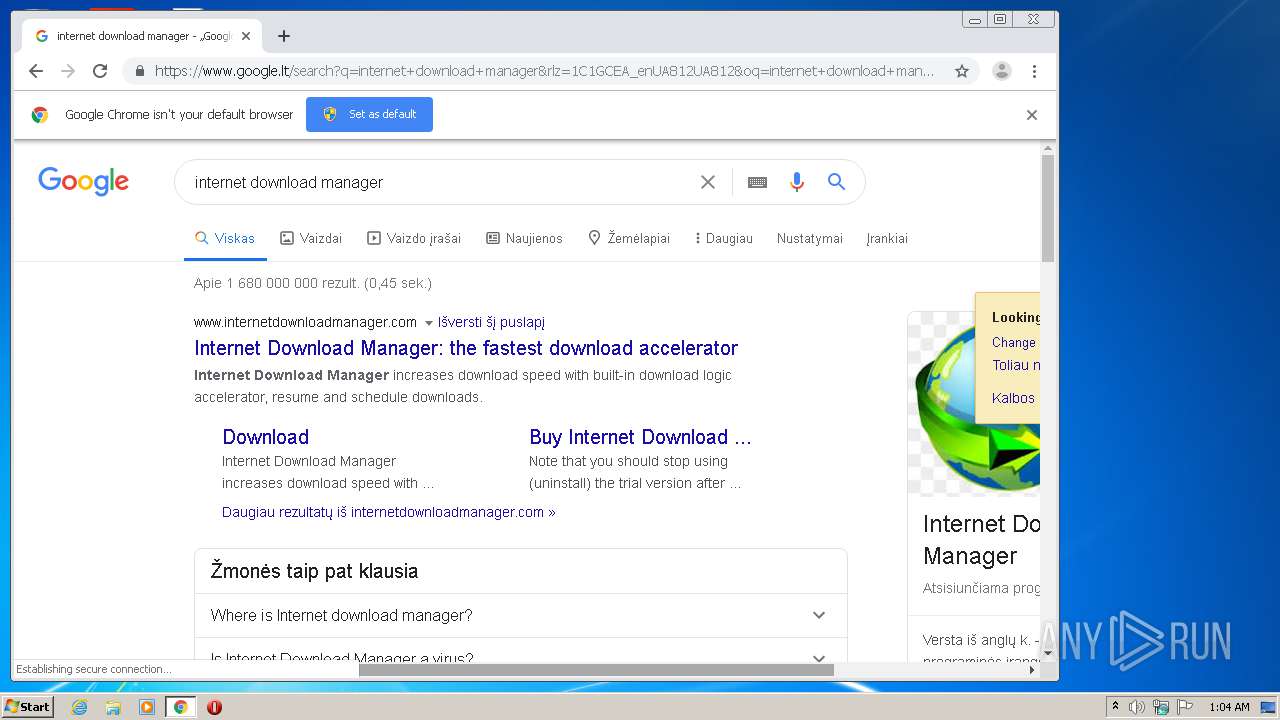Image resolution: width=1280 pixels, height=720 pixels.
Task: Switch to Vaizdo įrašai tab
Action: pos(414,238)
